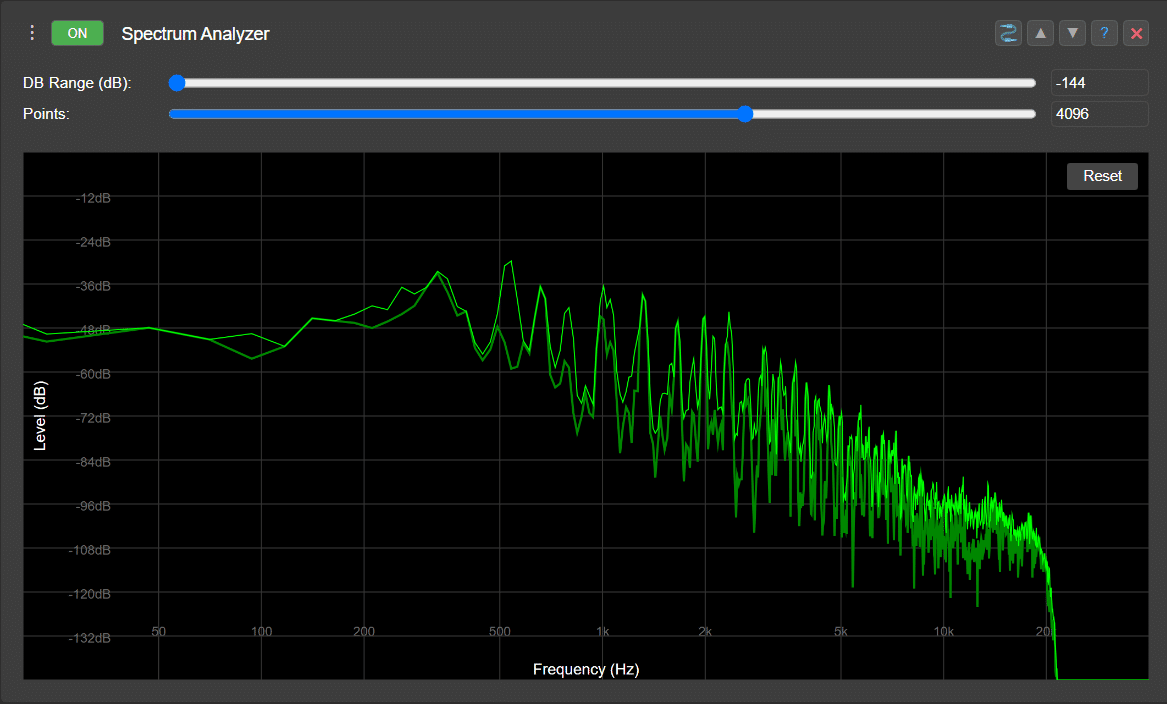This screenshot has width=1167, height=704.
Task: Click the DB Range slider handle
Action: point(177,83)
